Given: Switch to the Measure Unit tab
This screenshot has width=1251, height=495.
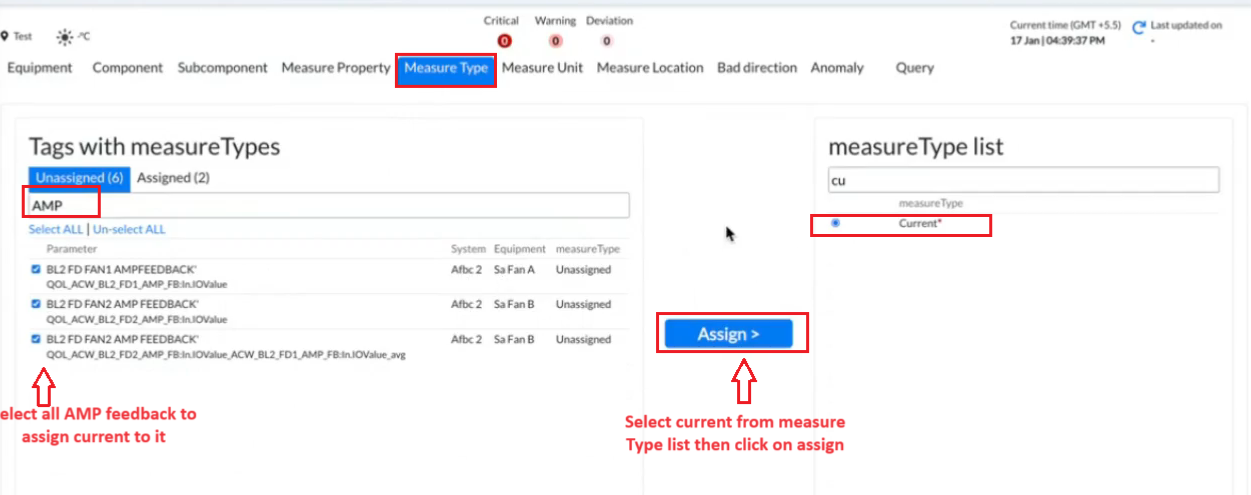Looking at the screenshot, I should (542, 68).
